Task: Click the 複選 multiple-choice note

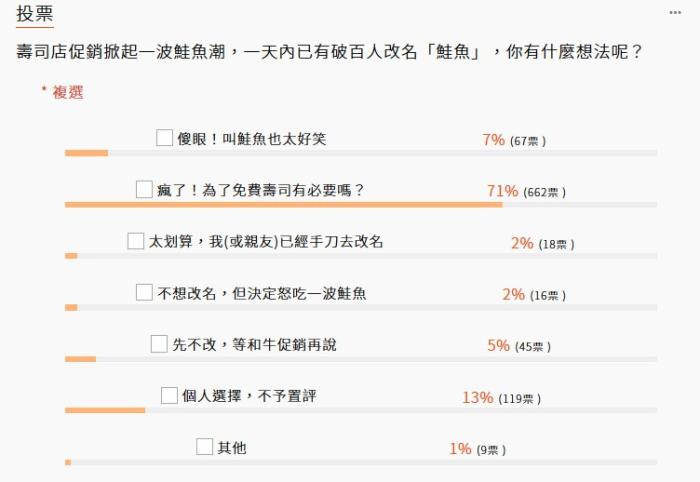Action: coord(63,92)
